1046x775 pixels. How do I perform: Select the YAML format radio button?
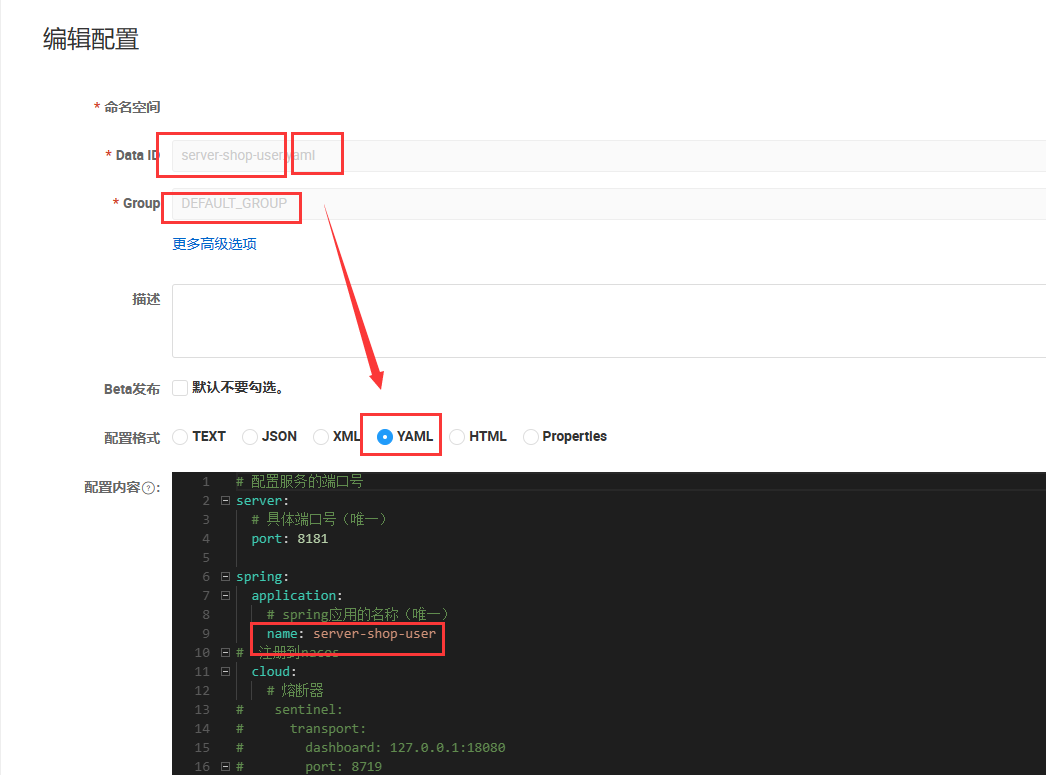click(x=385, y=437)
